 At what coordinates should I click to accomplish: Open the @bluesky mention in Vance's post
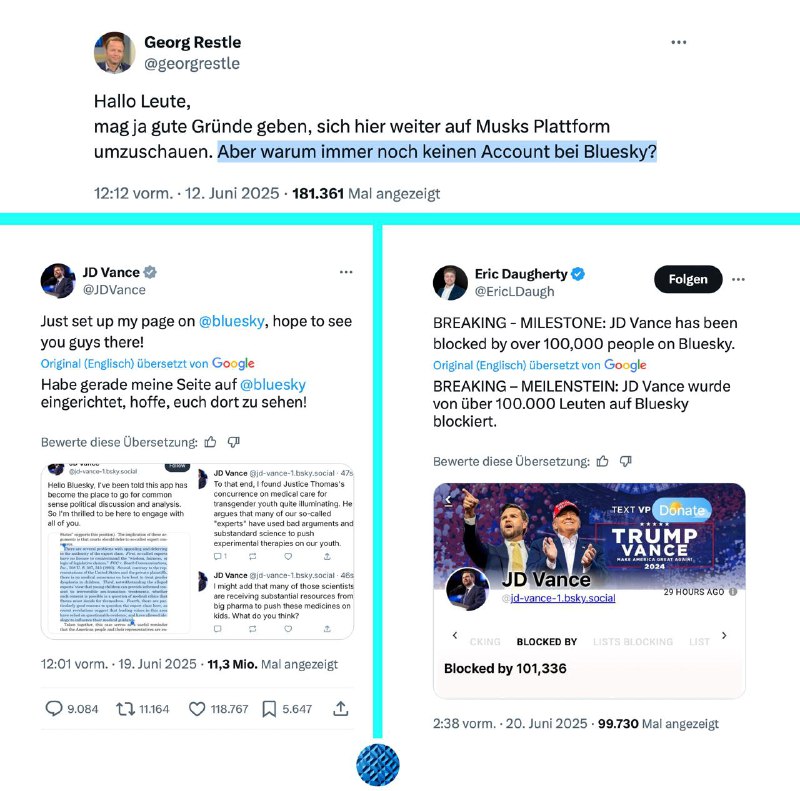232,321
